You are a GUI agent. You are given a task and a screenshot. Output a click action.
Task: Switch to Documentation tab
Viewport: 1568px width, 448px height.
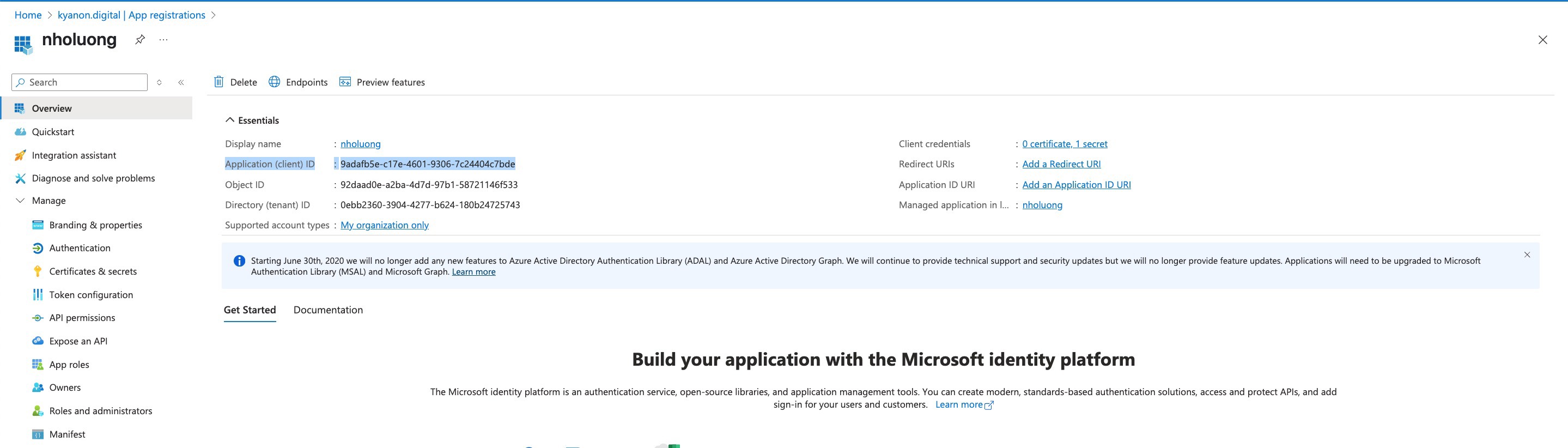[328, 310]
